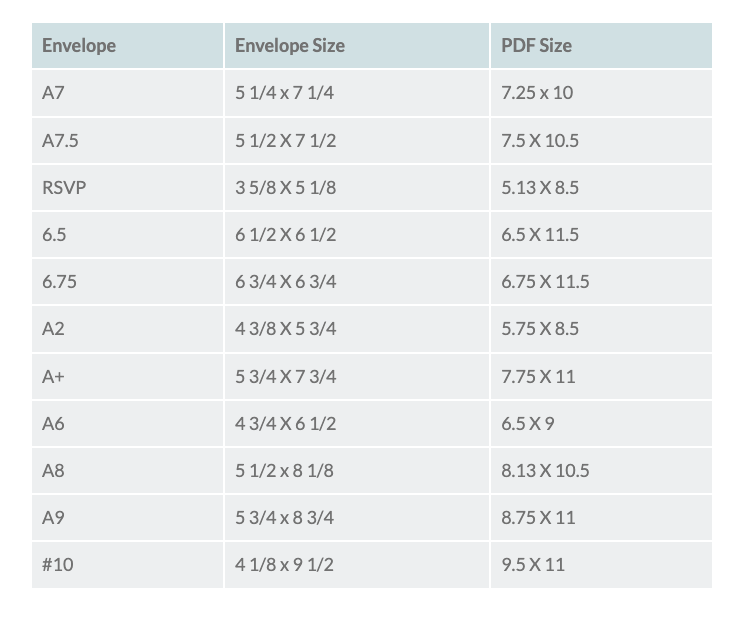The width and height of the screenshot is (742, 621).
Task: Select the 8.13 X 10.5 PDF size cell
Action: pyautogui.click(x=546, y=470)
